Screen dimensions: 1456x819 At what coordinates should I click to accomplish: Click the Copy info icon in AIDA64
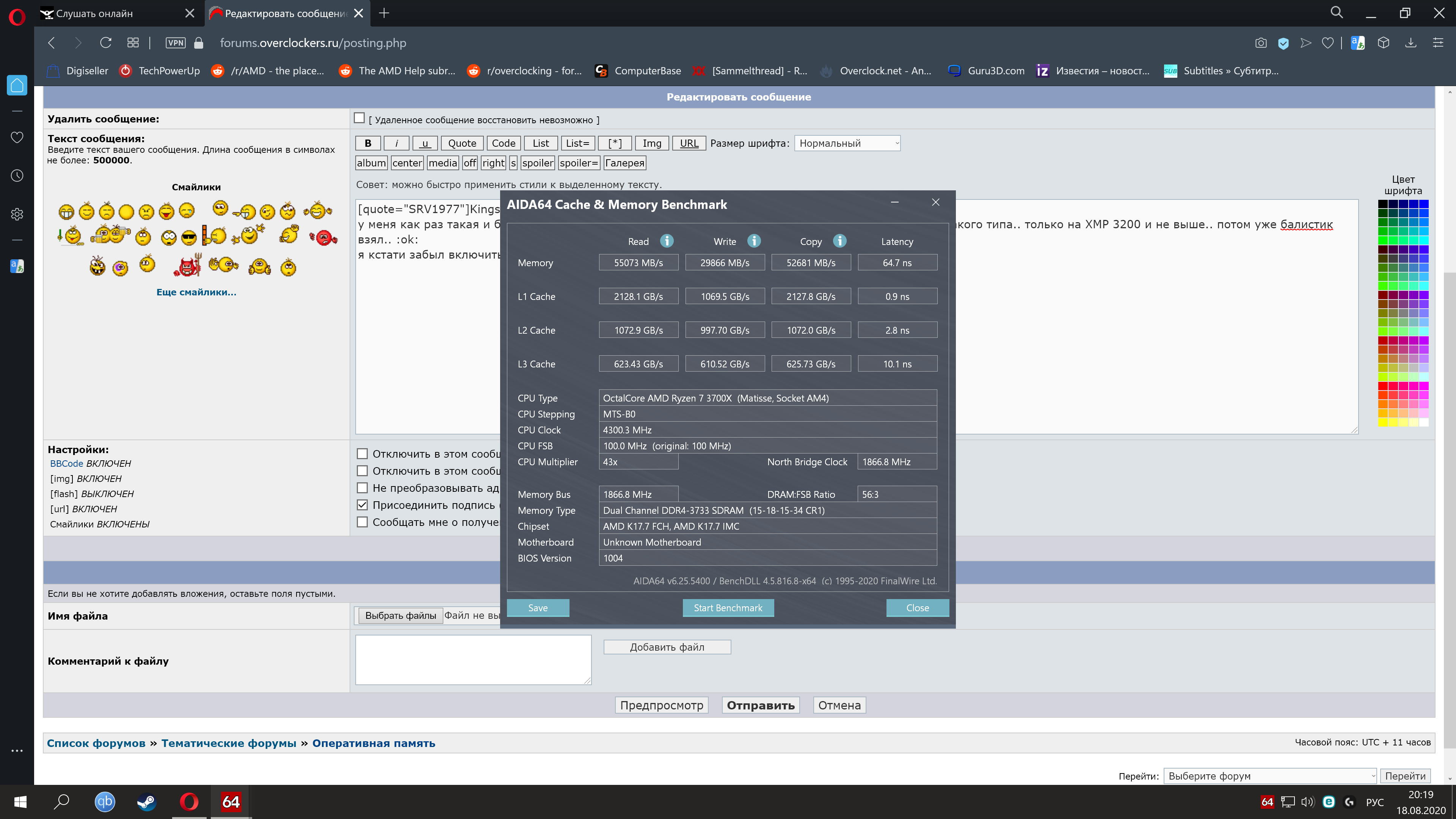coord(840,241)
